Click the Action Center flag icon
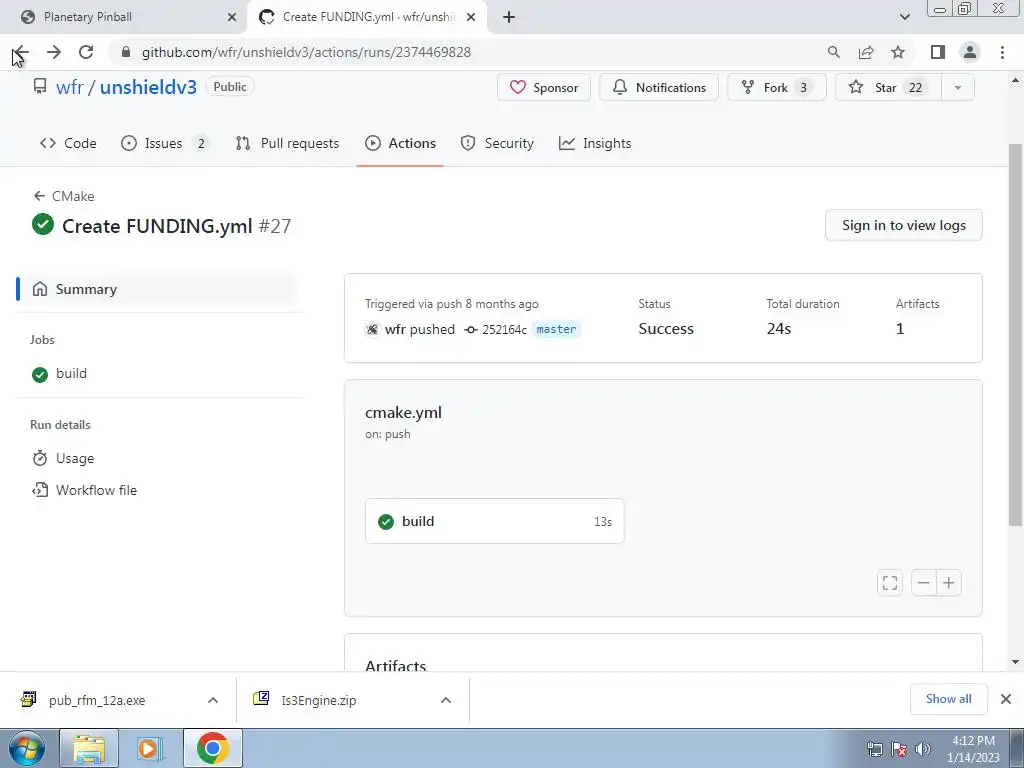The height and width of the screenshot is (768, 1024). pos(899,749)
